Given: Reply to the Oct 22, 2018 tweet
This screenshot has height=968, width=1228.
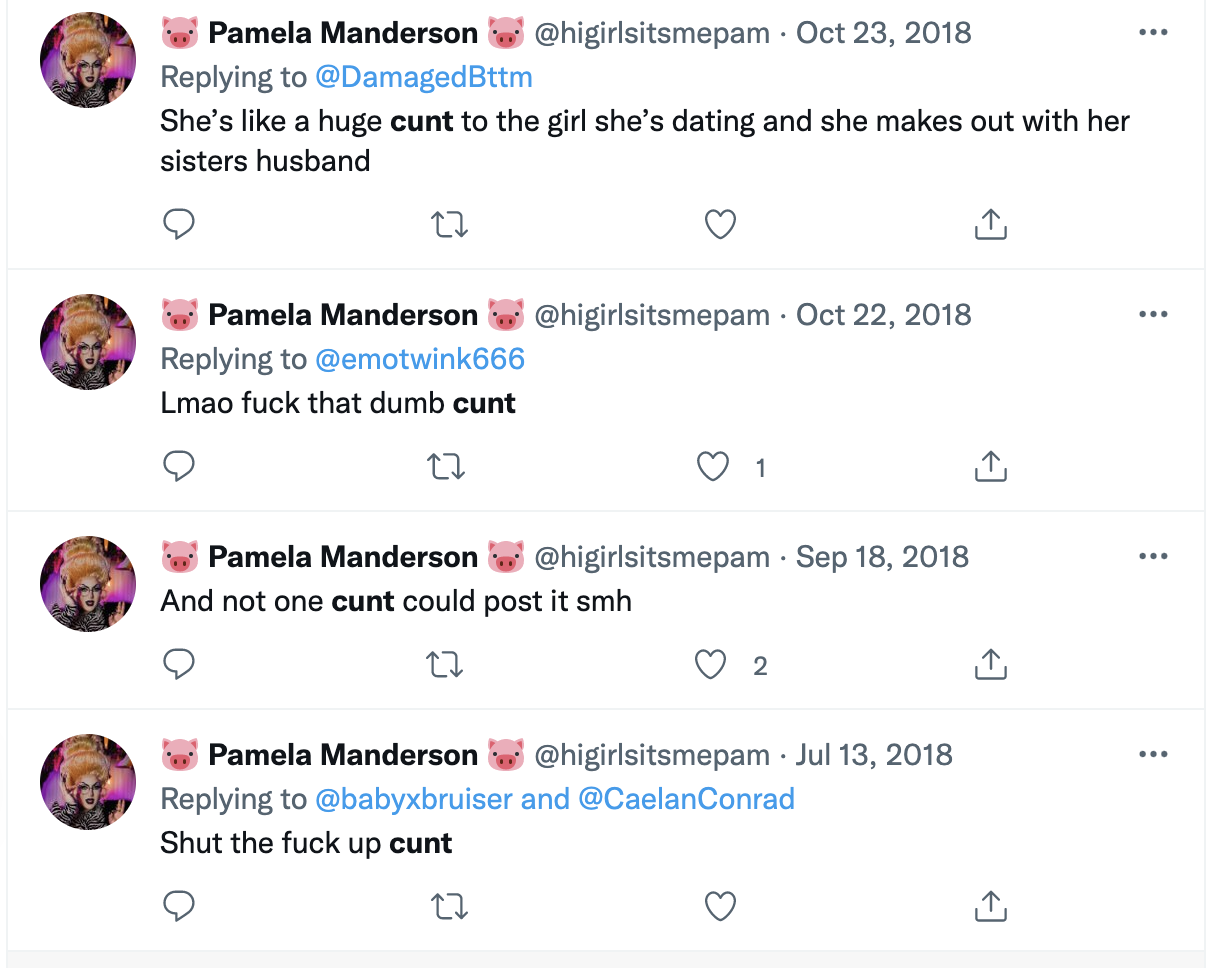Looking at the screenshot, I should [178, 467].
